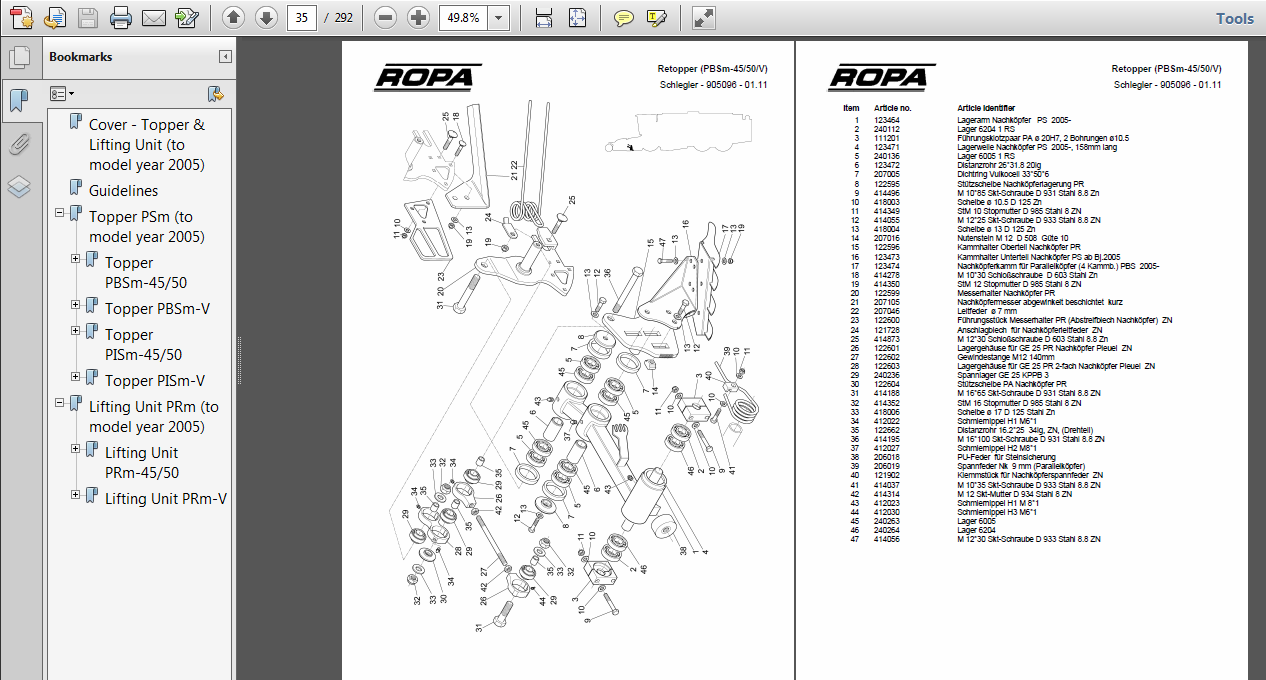
Task: Switch to Read Mode with the expand arrows icon
Action: 704,17
